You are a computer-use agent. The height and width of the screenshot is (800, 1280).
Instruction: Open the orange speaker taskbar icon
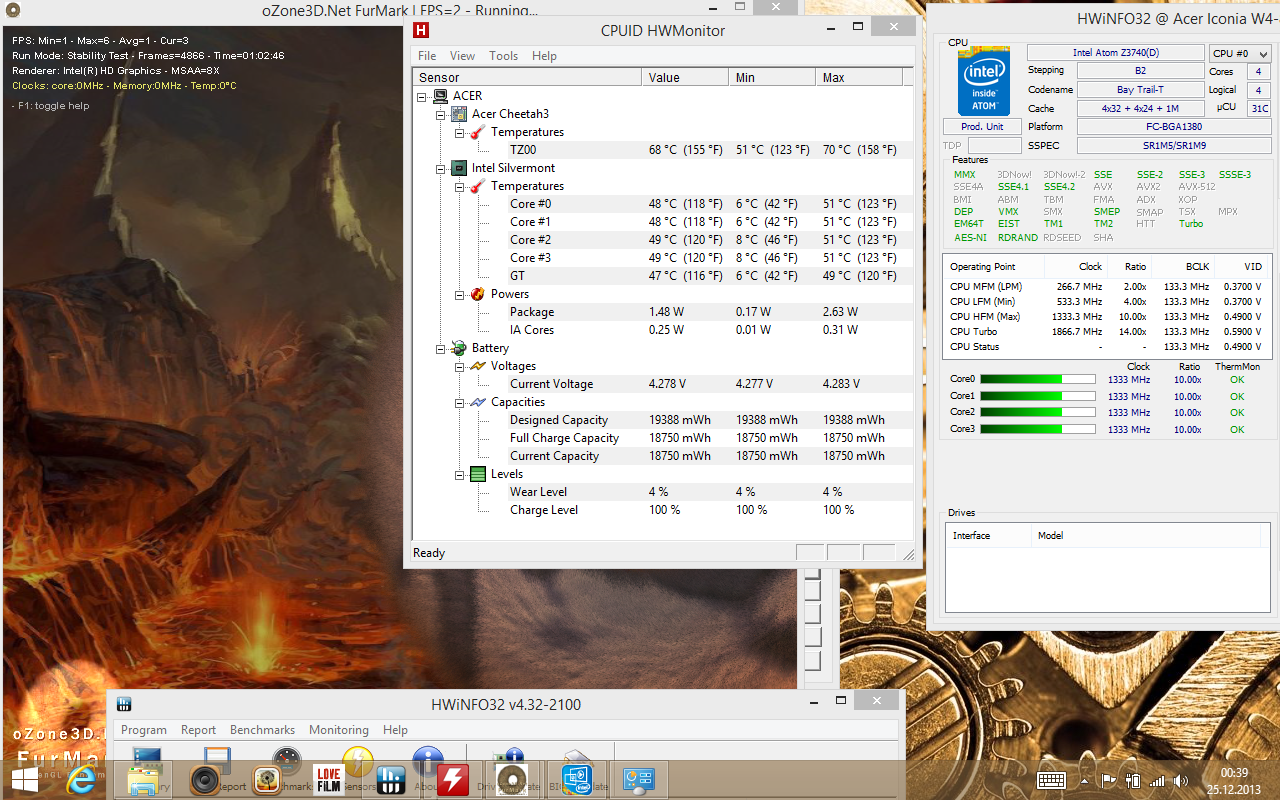tap(204, 780)
